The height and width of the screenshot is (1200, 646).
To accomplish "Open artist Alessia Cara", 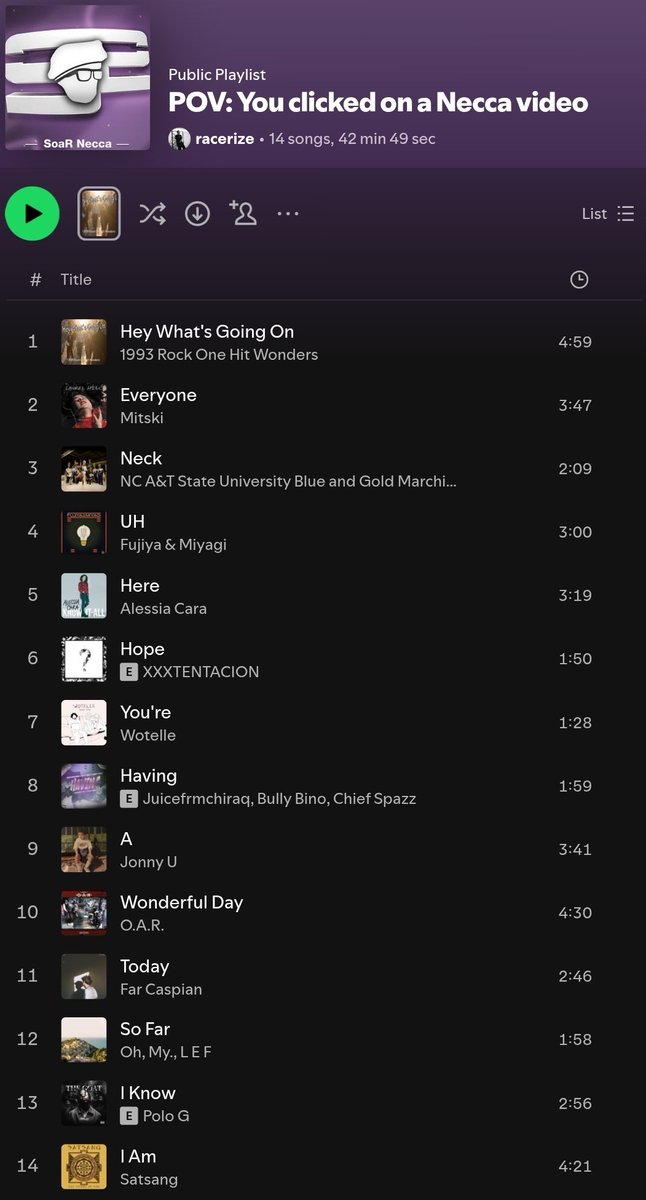I will click(x=164, y=608).
